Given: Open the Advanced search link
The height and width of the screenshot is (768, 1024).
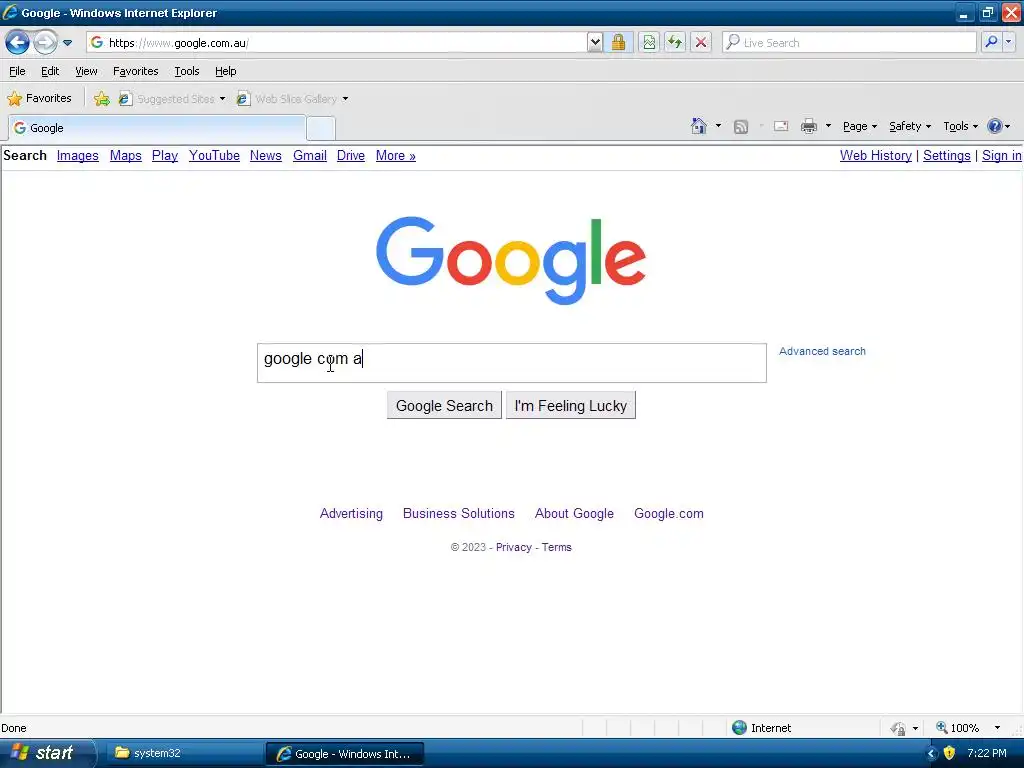Looking at the screenshot, I should [822, 351].
